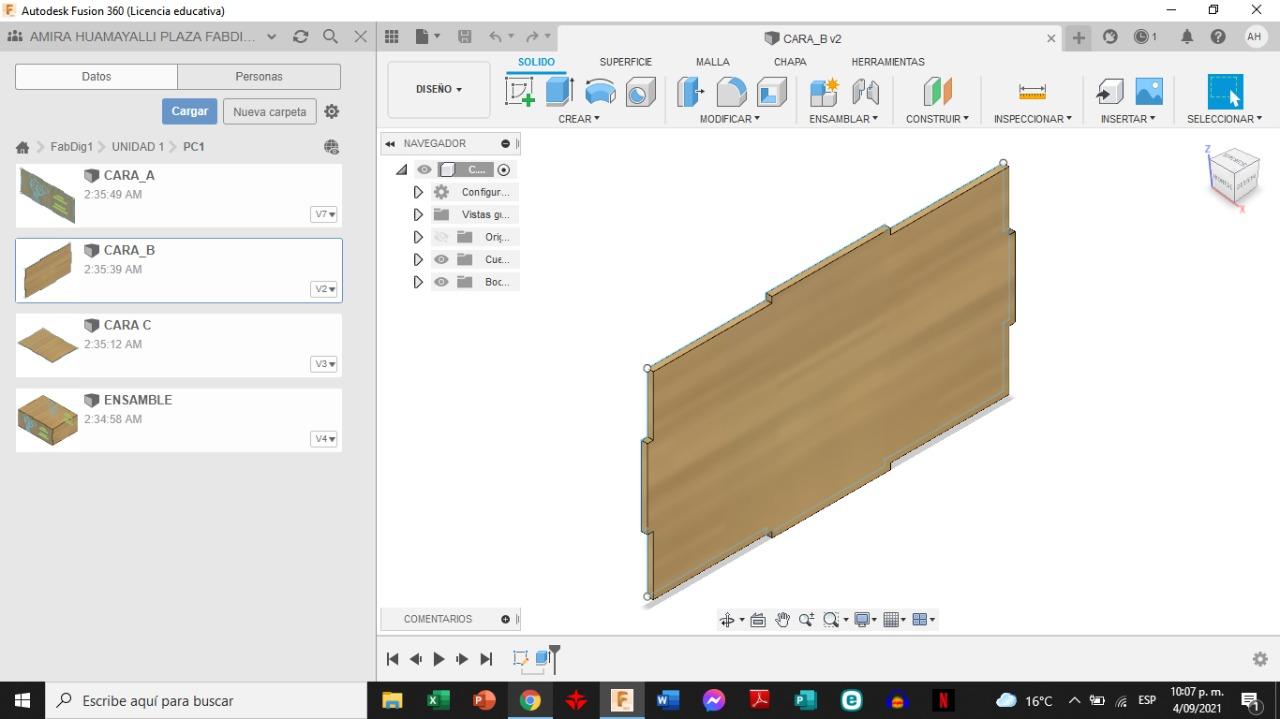This screenshot has height=719, width=1280.
Task: Select the Offset Plane tool
Action: coord(937,92)
